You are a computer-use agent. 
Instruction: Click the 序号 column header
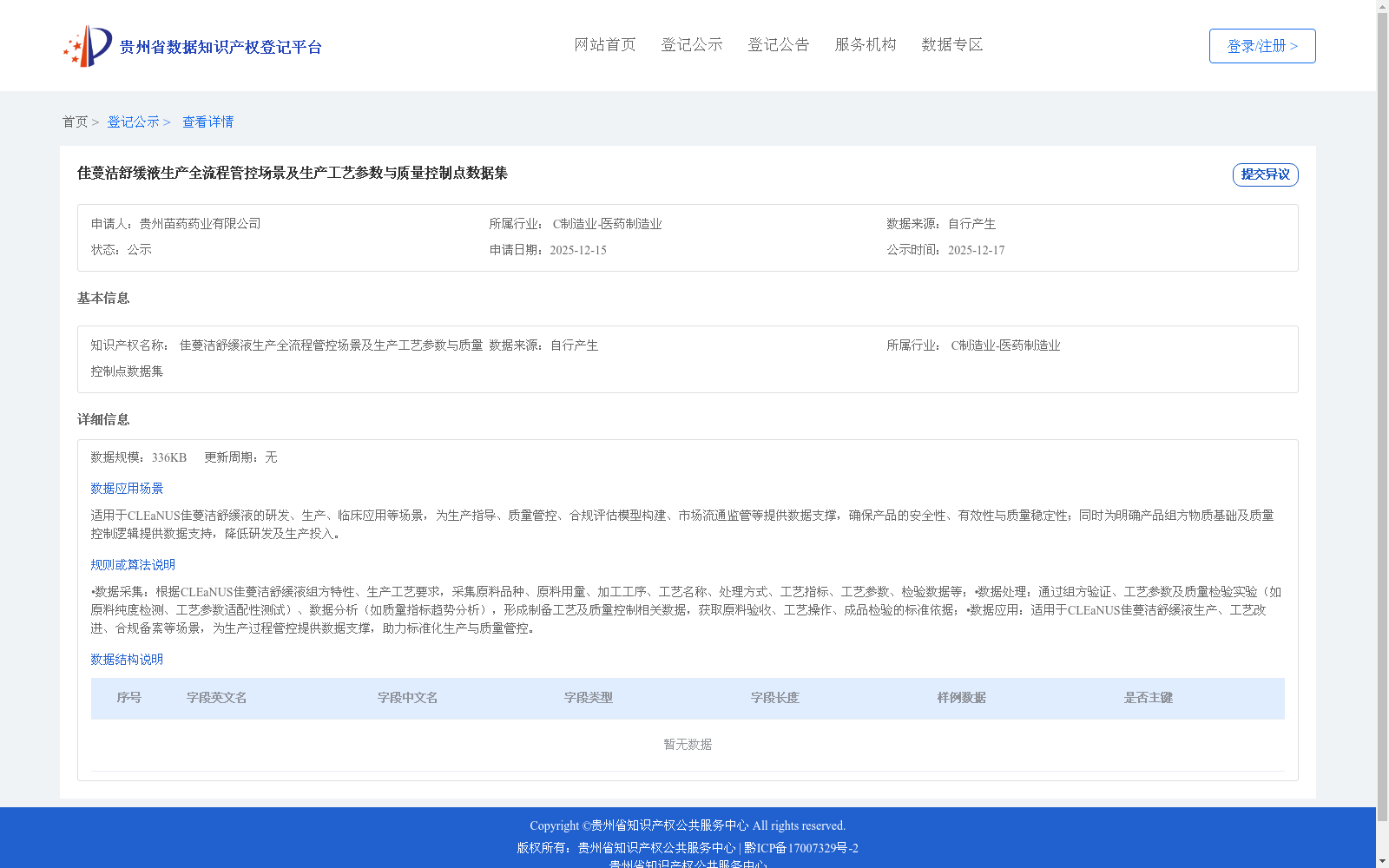(x=129, y=698)
